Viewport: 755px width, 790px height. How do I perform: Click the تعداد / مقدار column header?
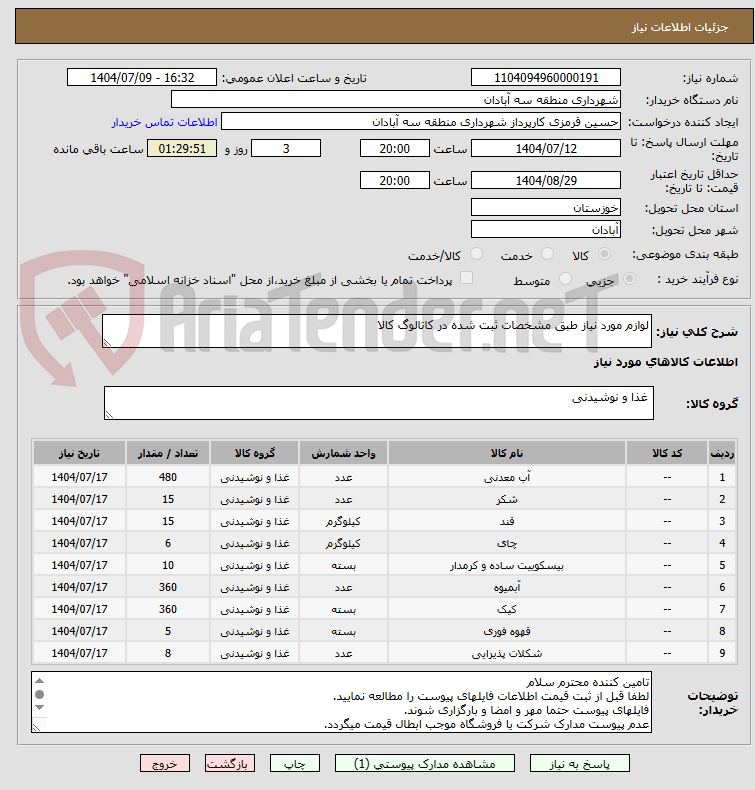click(x=168, y=453)
